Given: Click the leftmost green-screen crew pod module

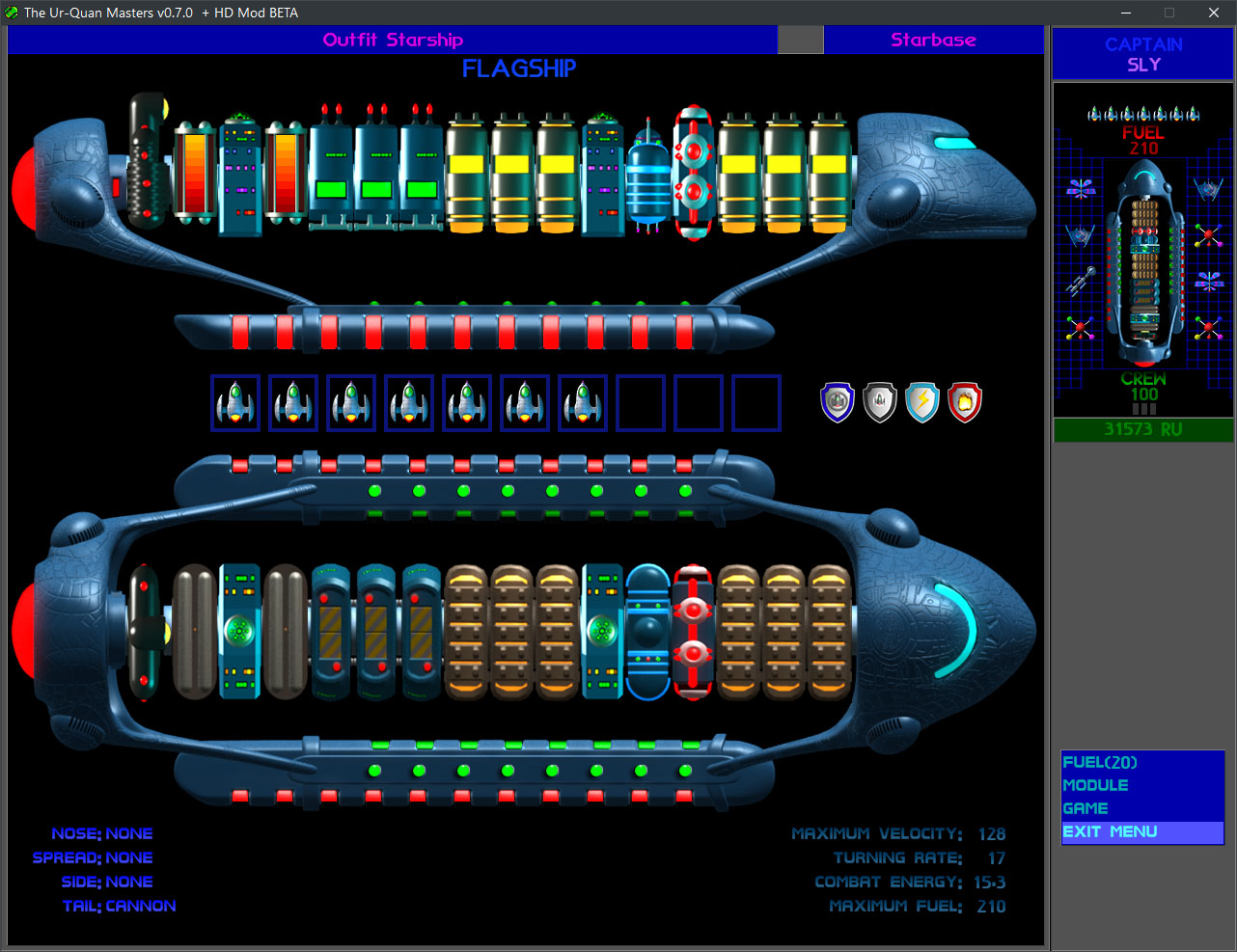Looking at the screenshot, I should pos(330,169).
